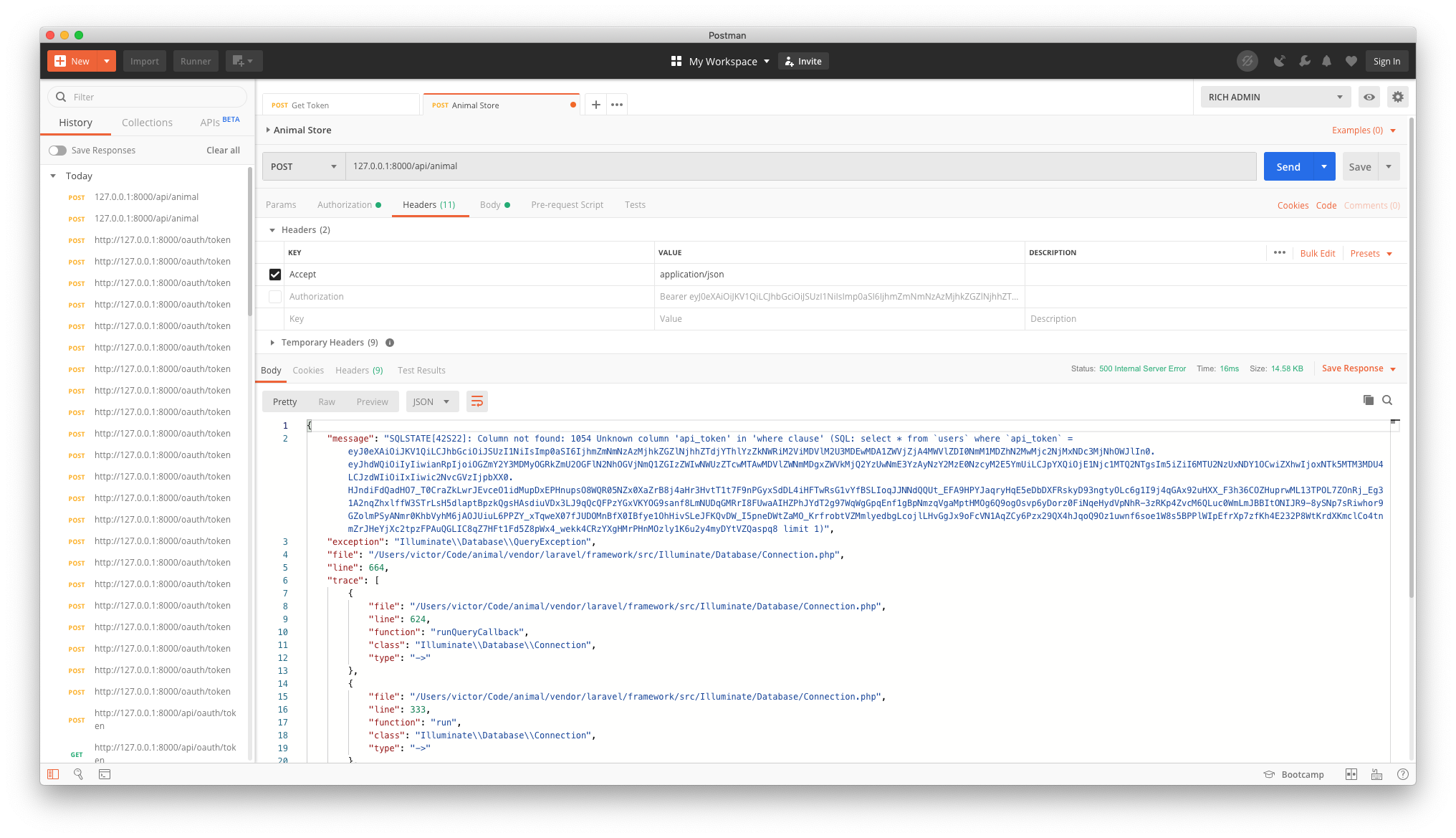Open the response Cookies tab
The height and width of the screenshot is (838, 1456).
tap(308, 371)
